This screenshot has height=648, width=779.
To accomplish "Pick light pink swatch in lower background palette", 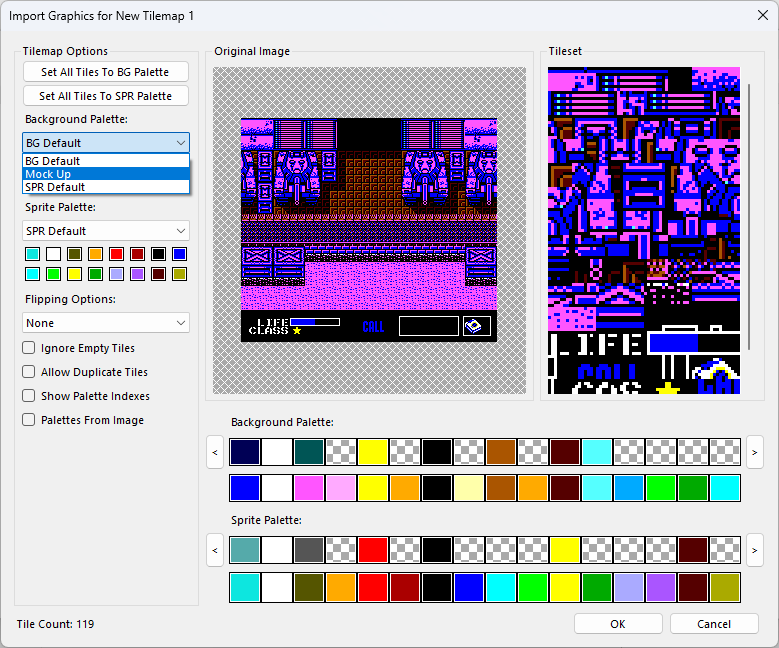I will 341,488.
